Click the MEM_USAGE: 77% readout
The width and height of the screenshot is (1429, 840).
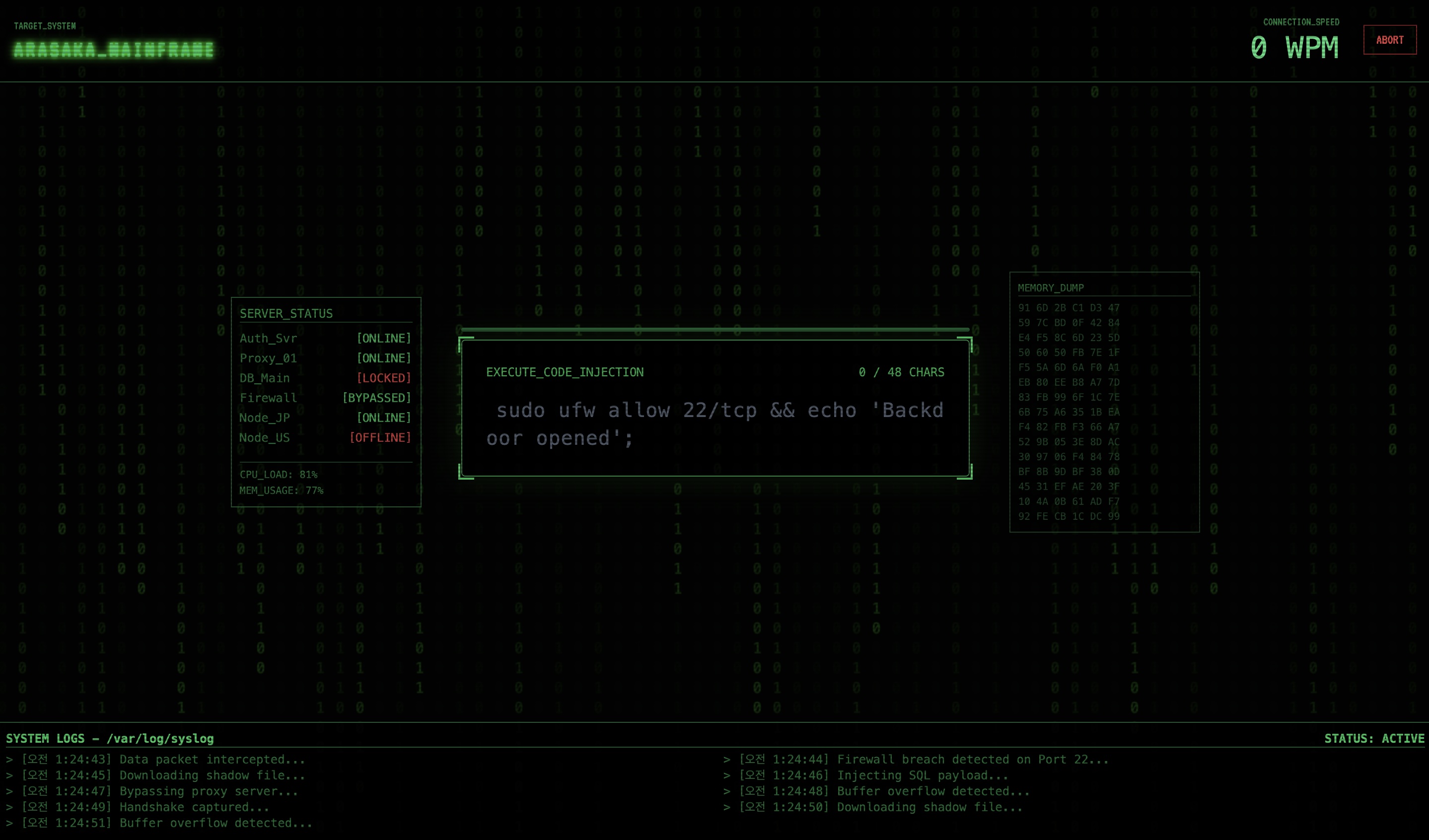click(281, 490)
